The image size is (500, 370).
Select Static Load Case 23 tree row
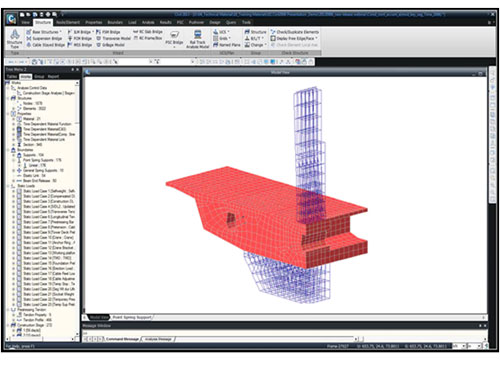click(49, 304)
